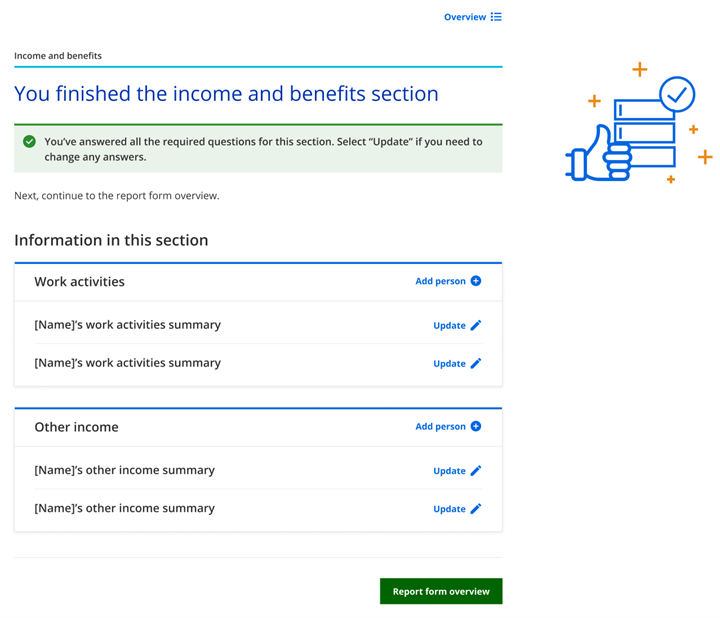Click pencil icon for first other income summary

coord(476,470)
